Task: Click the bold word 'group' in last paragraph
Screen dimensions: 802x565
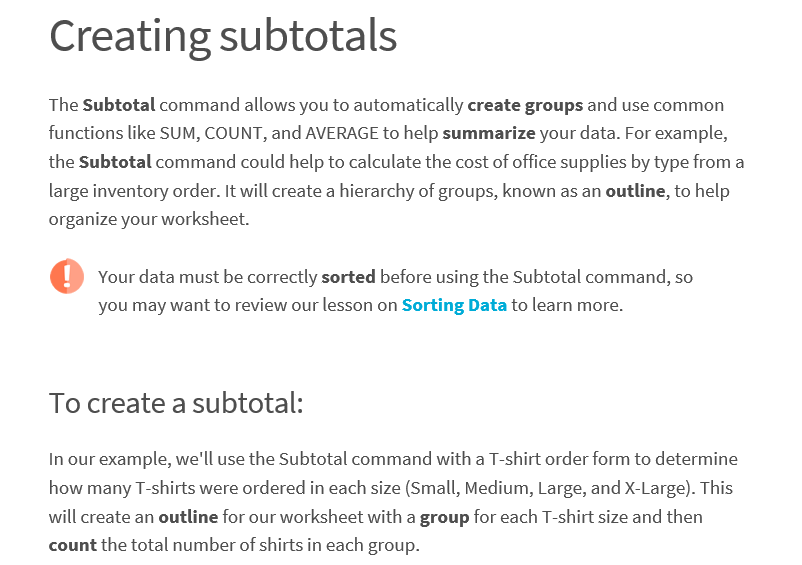Action: (444, 517)
